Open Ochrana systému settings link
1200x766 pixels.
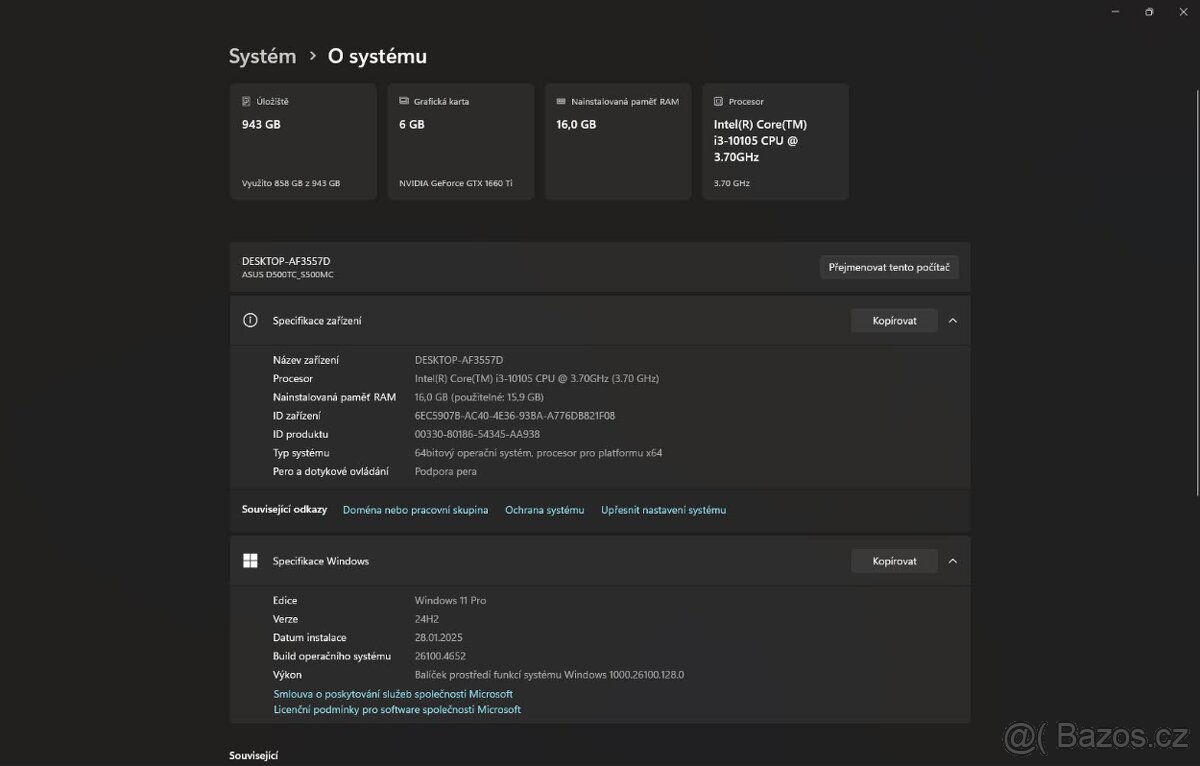click(544, 509)
